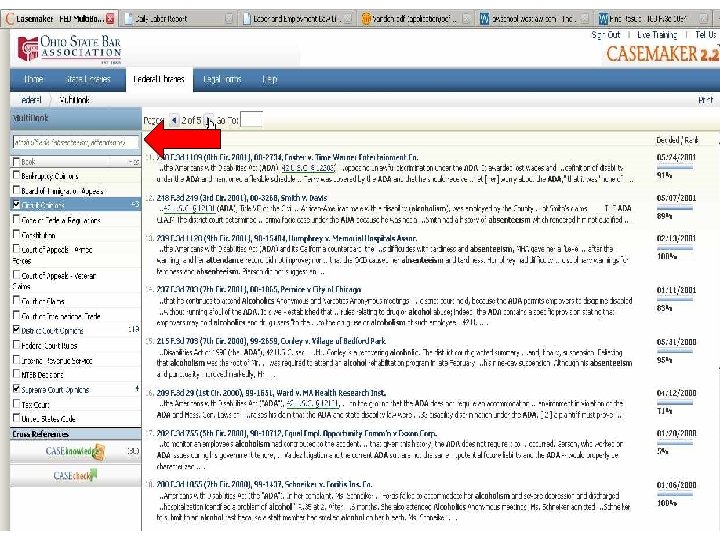Check the Bankruptcy Opinions checkbox
Screen dimensions: 720x540
tap(17, 175)
